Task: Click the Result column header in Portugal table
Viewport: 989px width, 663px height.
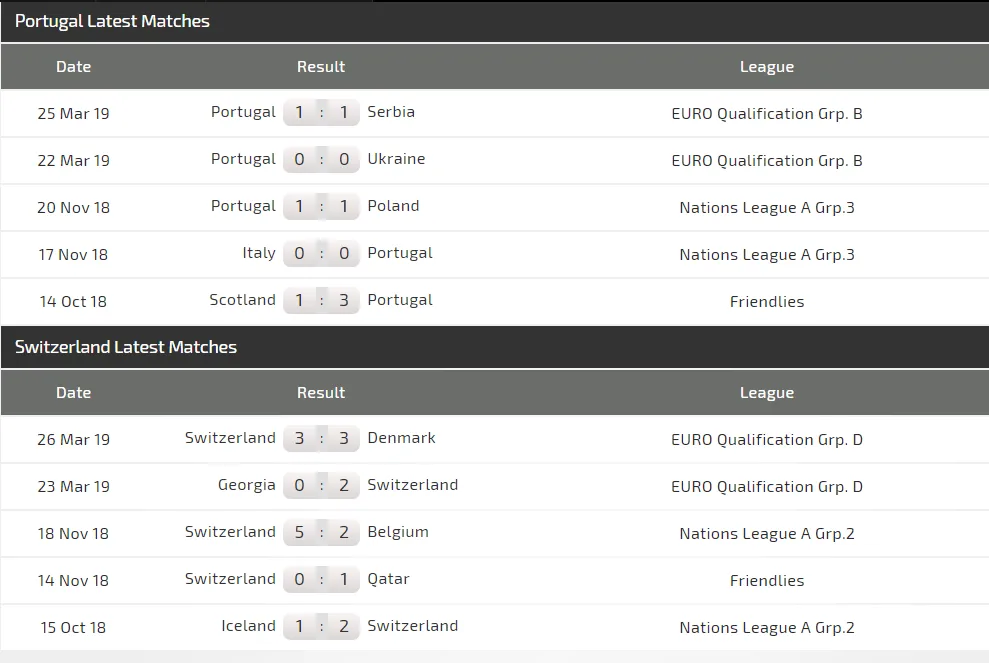Action: [x=321, y=67]
